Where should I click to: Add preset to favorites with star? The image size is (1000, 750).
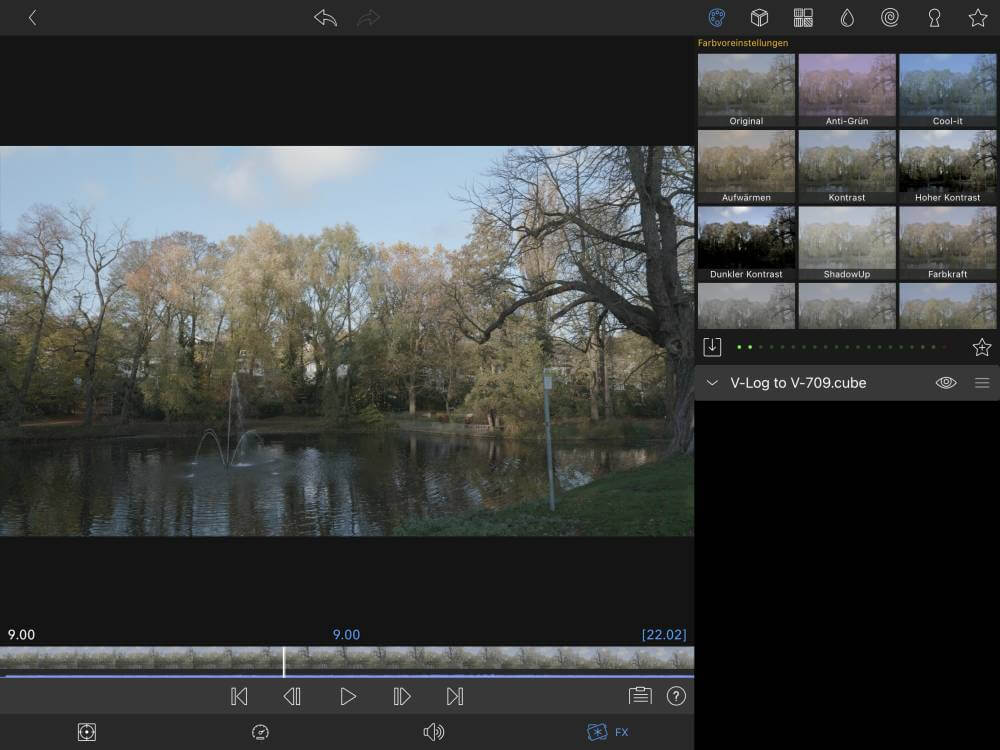click(982, 347)
